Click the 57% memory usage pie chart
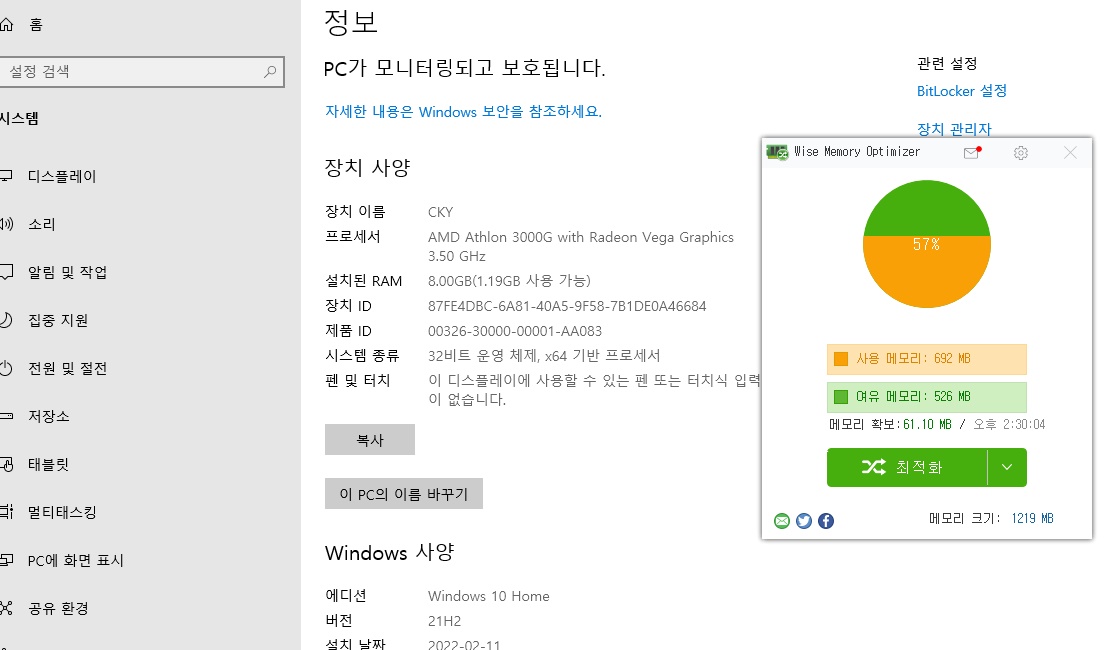Image resolution: width=1110 pixels, height=650 pixels. pyautogui.click(x=927, y=244)
